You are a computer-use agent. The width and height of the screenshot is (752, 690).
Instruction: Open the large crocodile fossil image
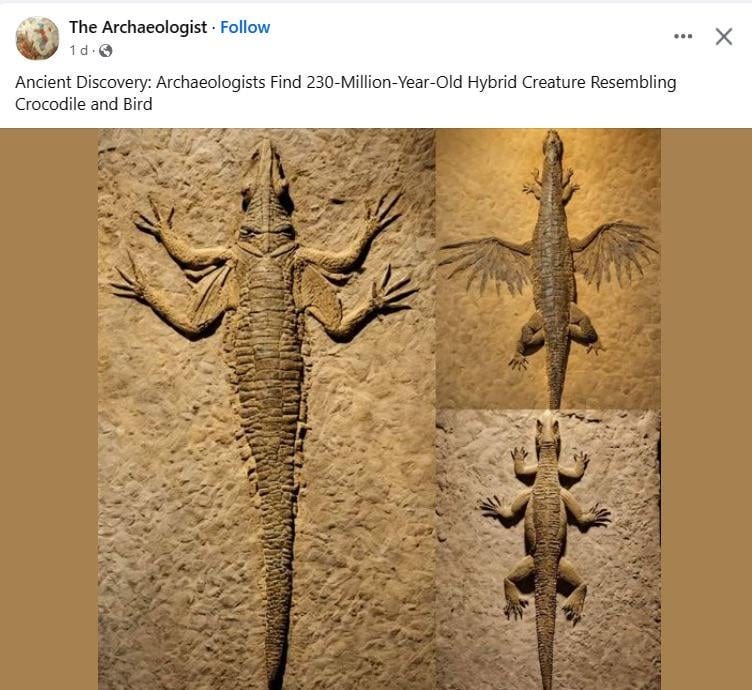[x=267, y=409]
